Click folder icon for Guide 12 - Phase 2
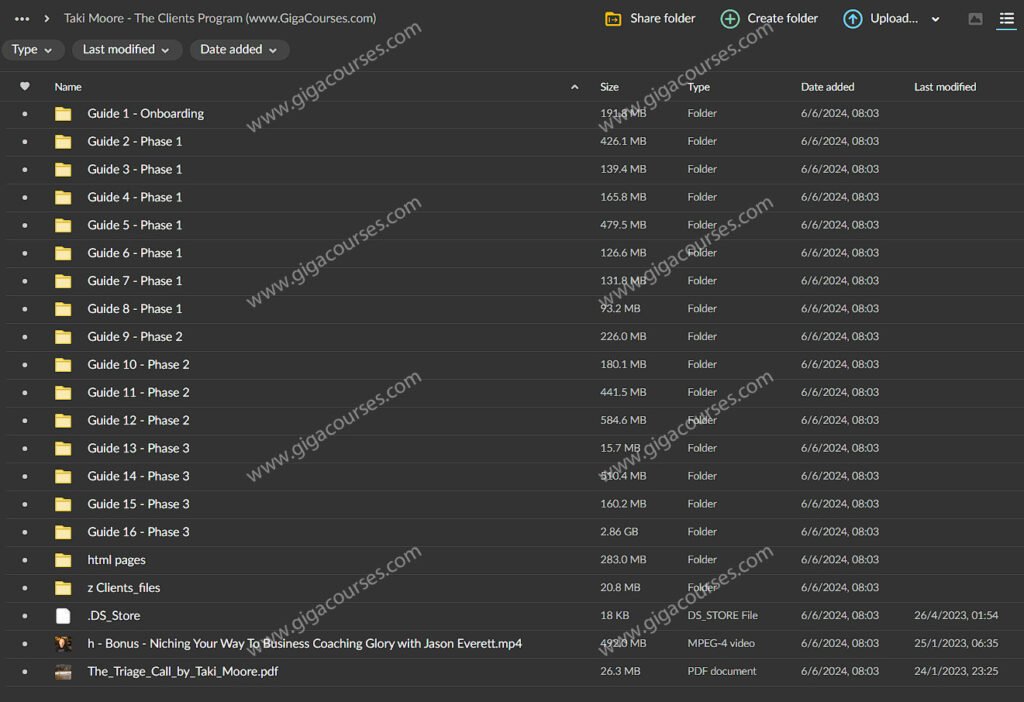 click(x=63, y=421)
